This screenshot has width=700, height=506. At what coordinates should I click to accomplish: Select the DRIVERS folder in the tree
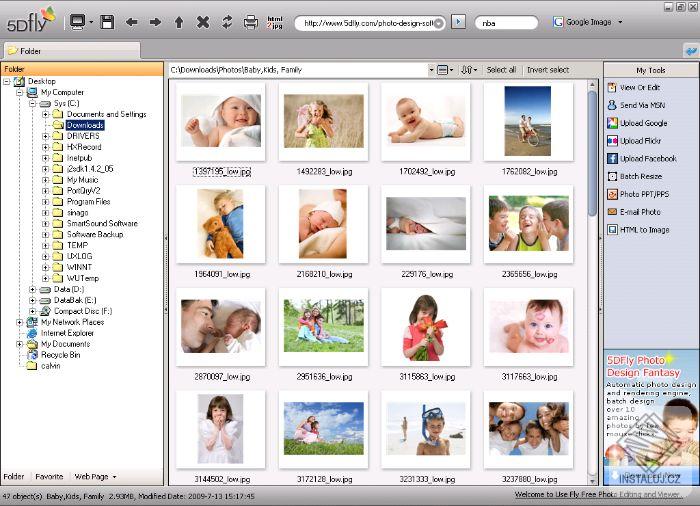83,136
